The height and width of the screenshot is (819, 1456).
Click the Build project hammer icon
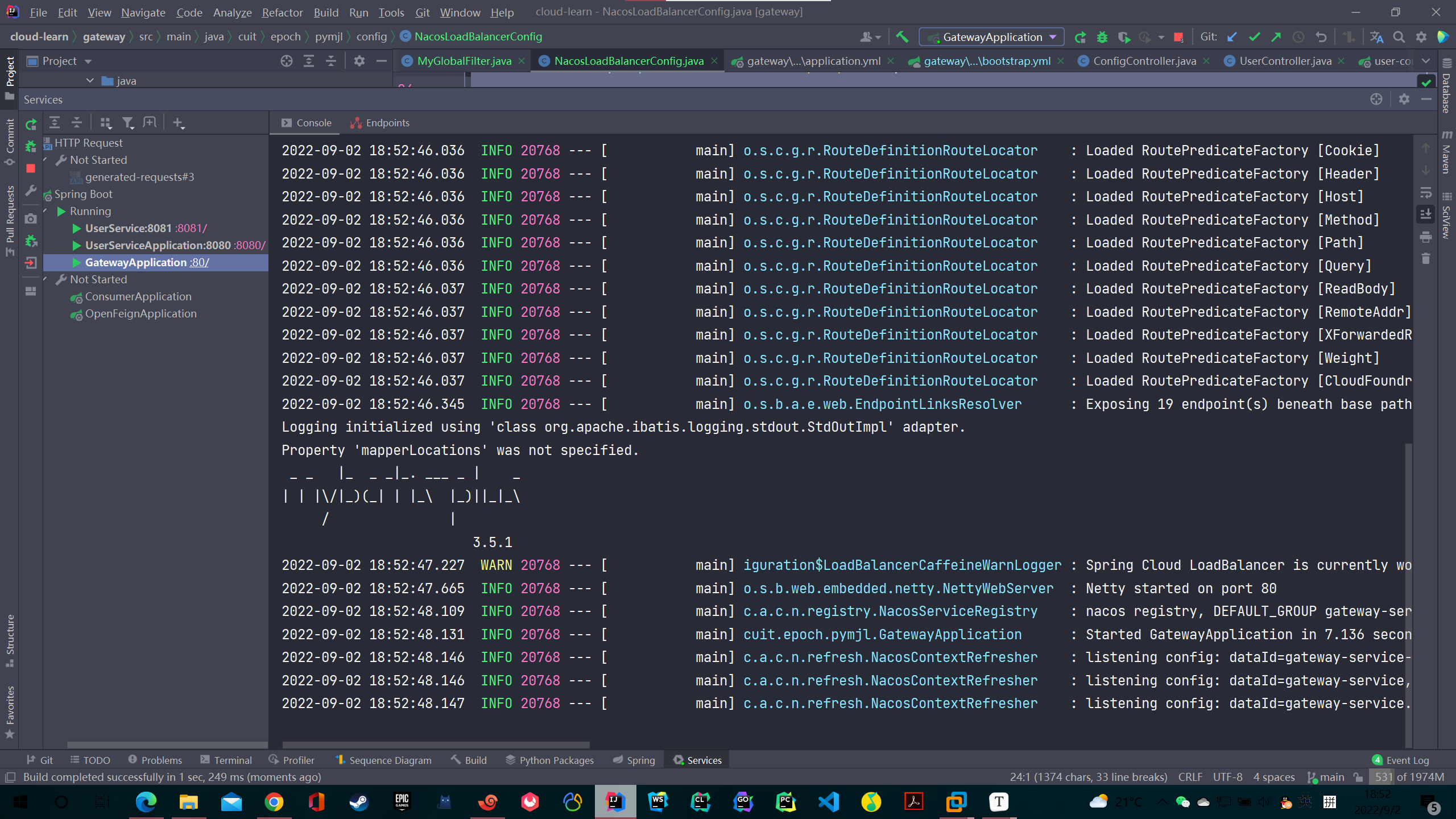[x=902, y=37]
